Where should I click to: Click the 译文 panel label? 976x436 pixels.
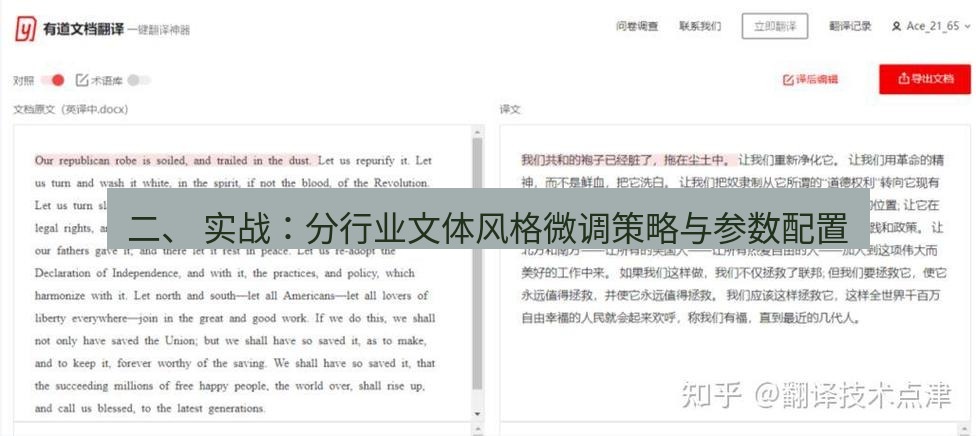pos(510,110)
